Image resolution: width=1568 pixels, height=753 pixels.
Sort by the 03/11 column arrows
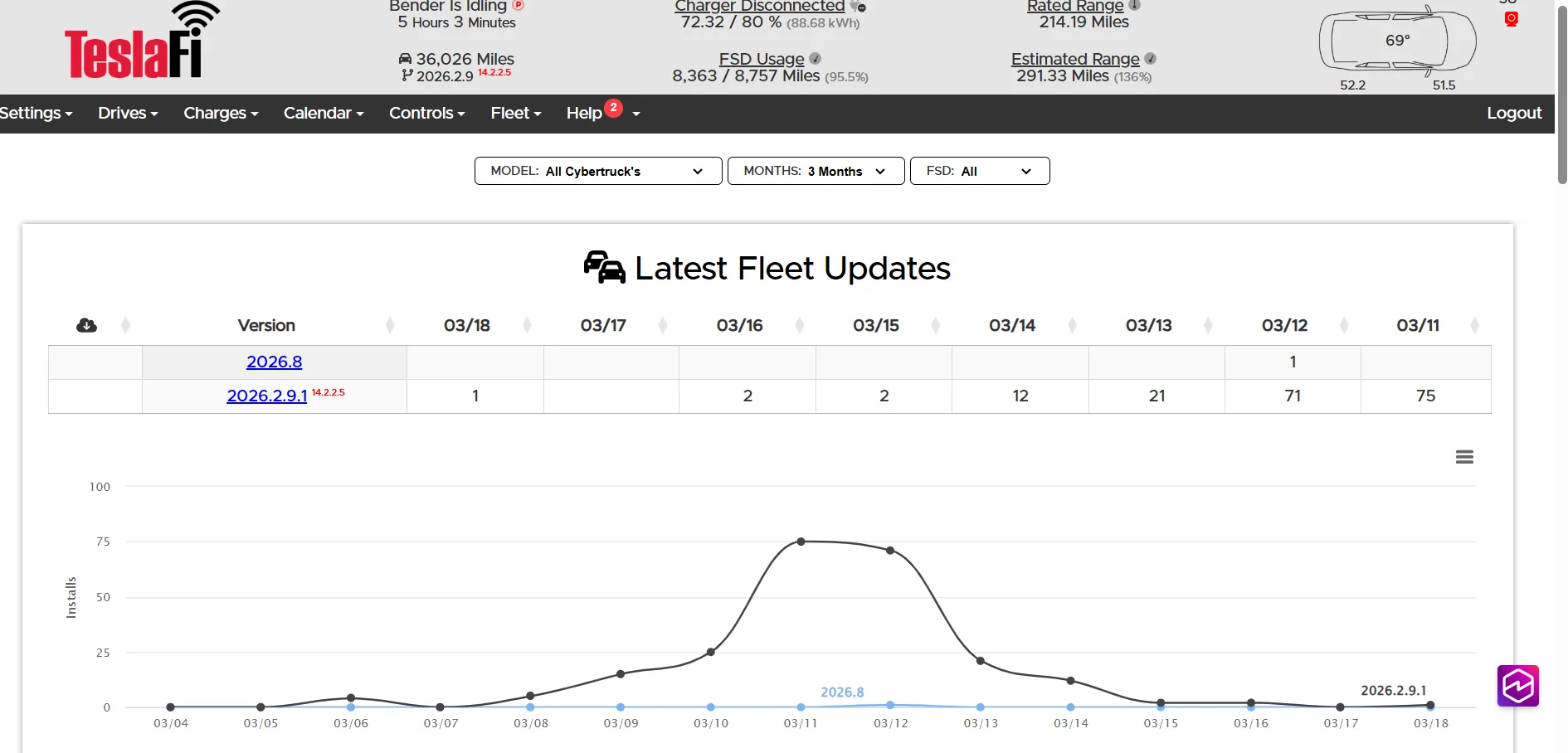(1474, 325)
